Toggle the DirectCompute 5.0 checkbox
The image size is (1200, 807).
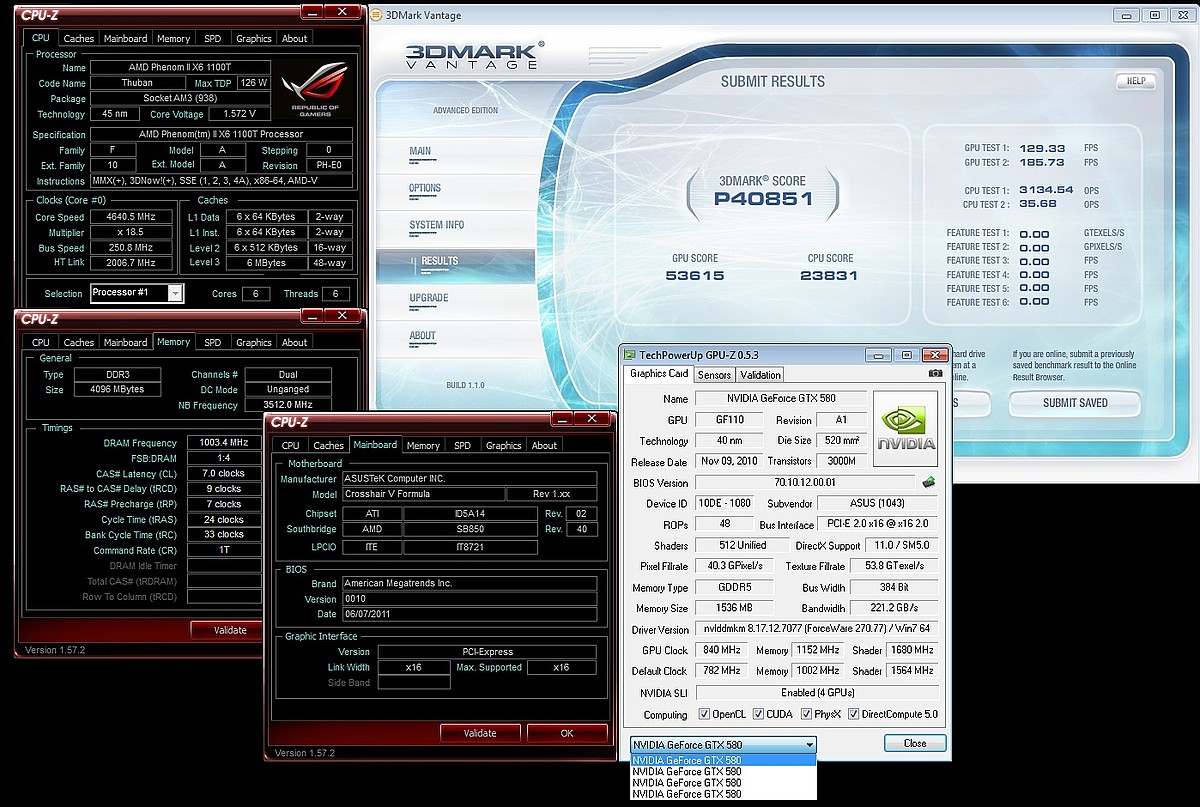pos(854,714)
